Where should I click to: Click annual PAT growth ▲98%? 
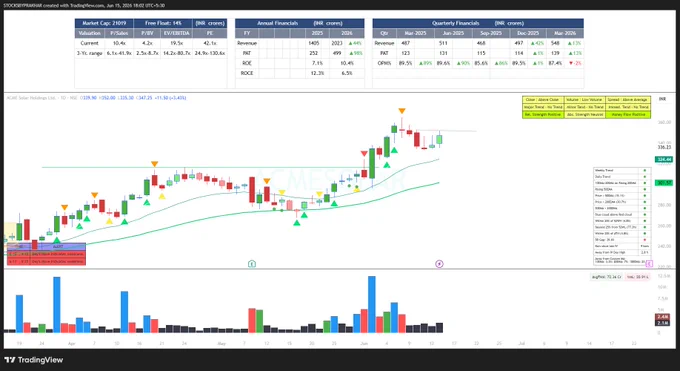pyautogui.click(x=355, y=53)
